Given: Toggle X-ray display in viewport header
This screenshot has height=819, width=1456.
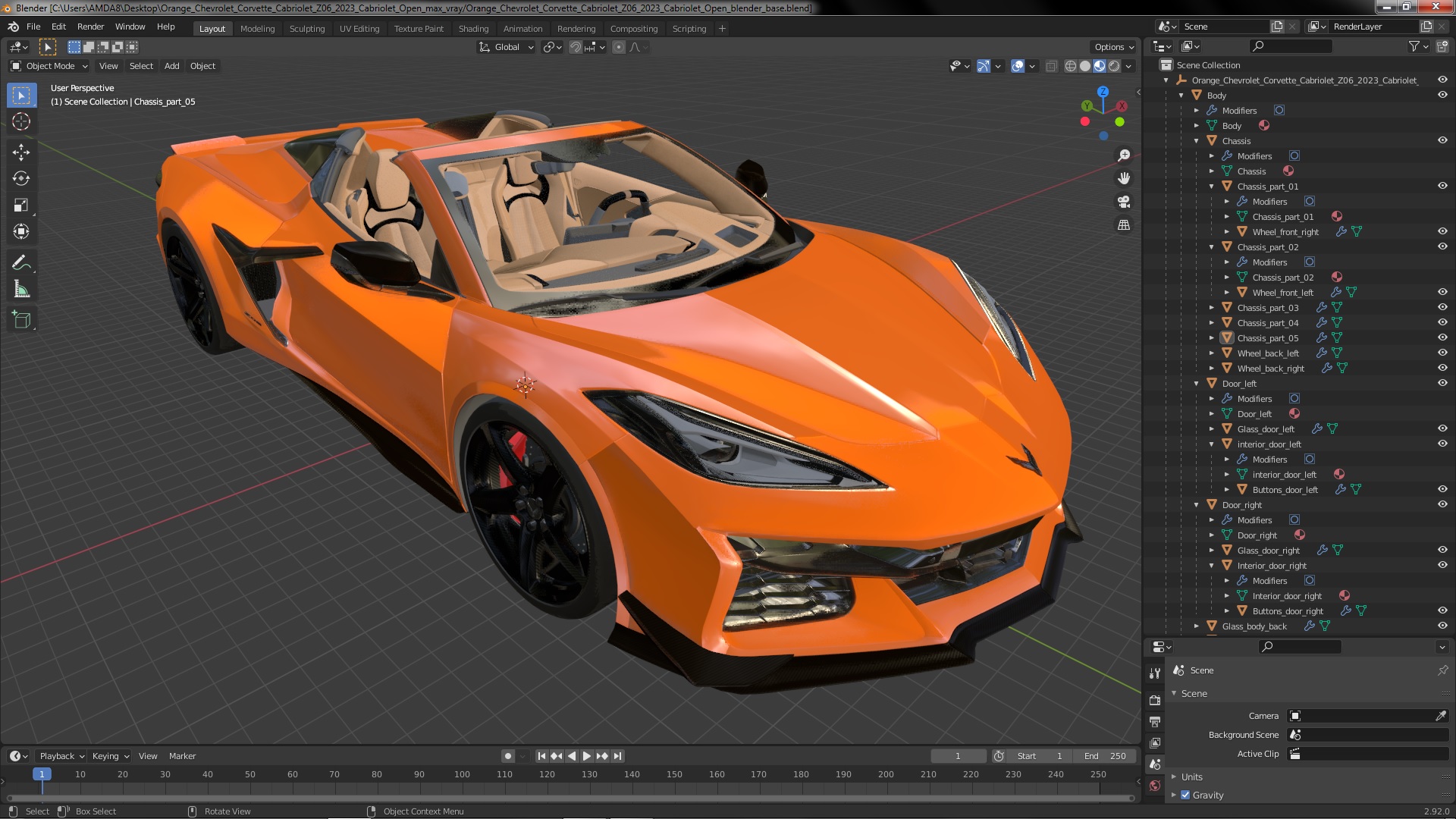Looking at the screenshot, I should [1051, 67].
